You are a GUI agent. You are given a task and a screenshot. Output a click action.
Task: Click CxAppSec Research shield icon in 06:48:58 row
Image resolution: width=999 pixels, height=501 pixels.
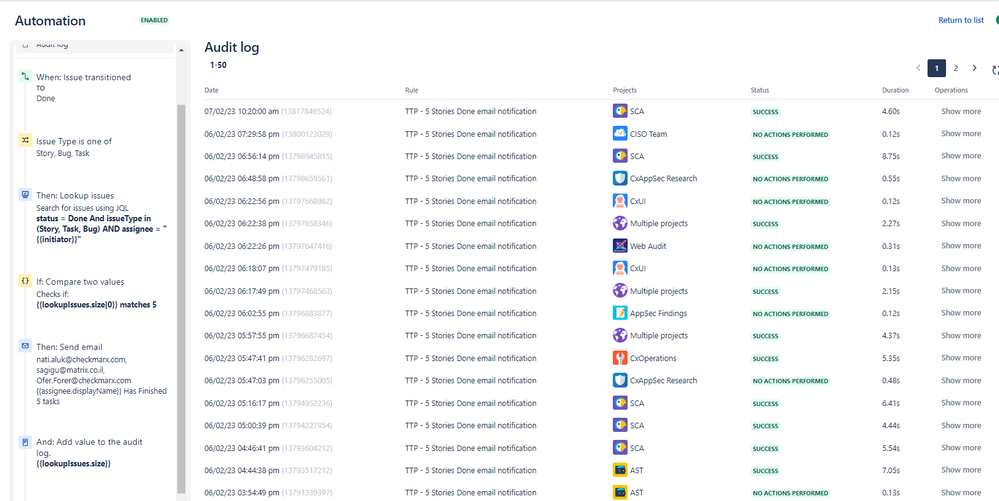[x=620, y=178]
